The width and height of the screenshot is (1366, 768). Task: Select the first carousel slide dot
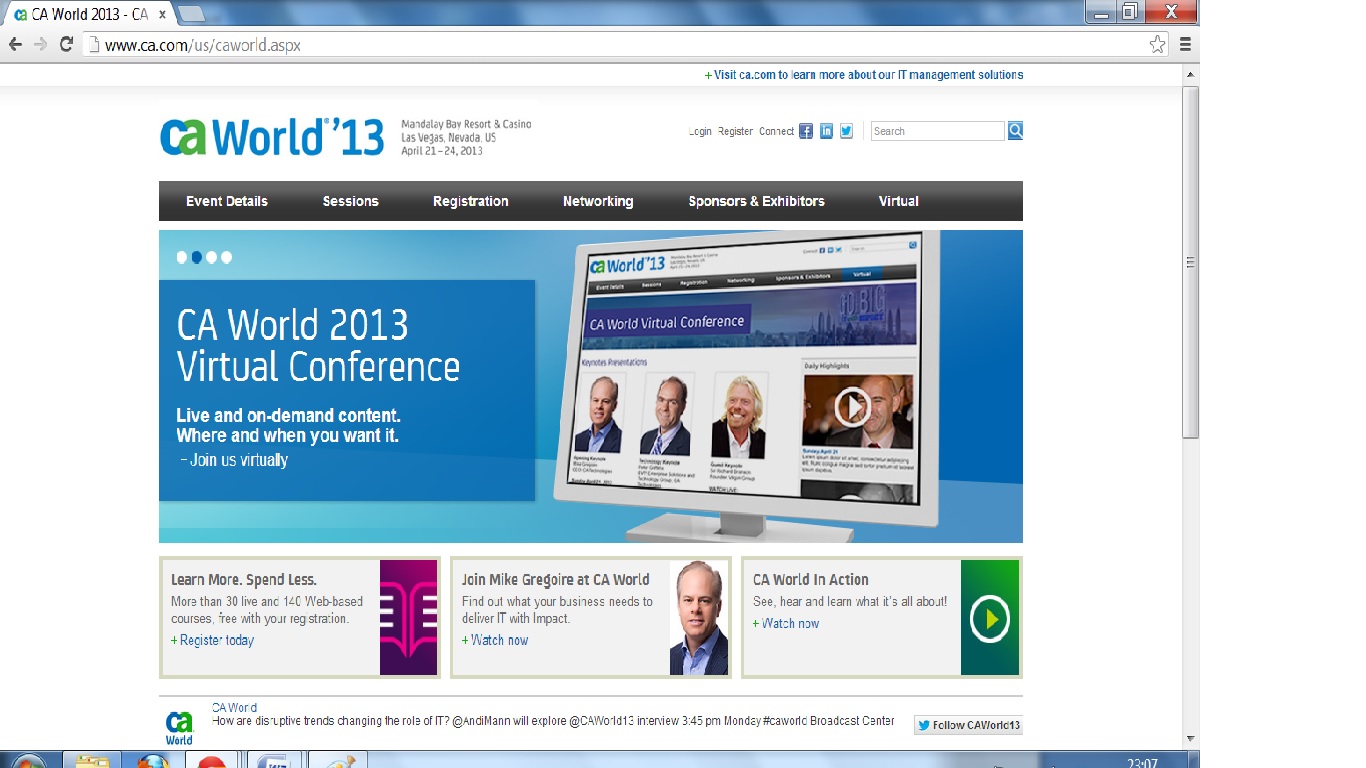182,257
